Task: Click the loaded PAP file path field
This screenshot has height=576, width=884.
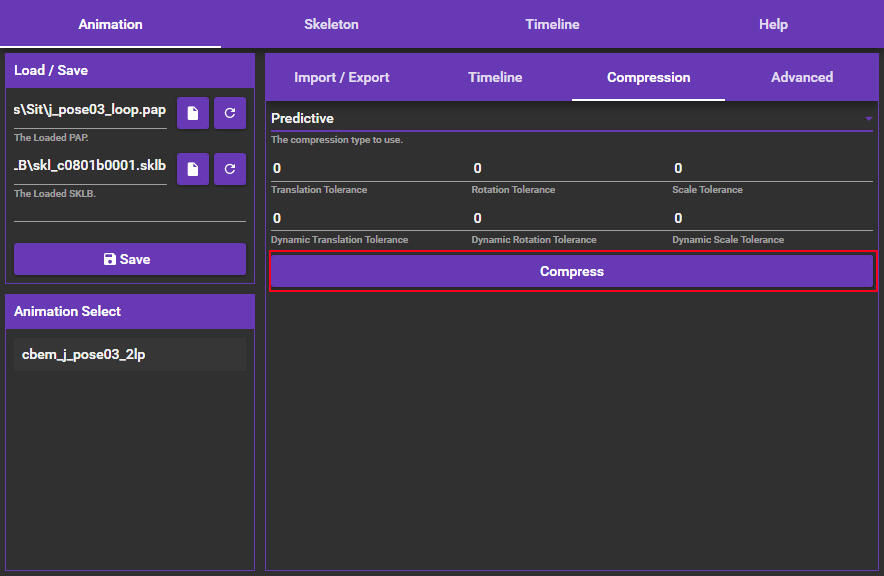Action: click(x=90, y=111)
